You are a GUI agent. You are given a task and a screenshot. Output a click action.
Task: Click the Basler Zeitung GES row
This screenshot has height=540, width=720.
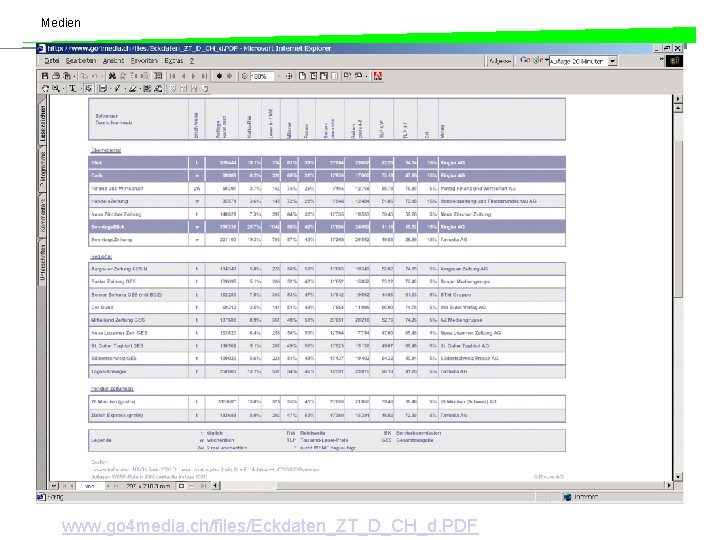(327, 281)
